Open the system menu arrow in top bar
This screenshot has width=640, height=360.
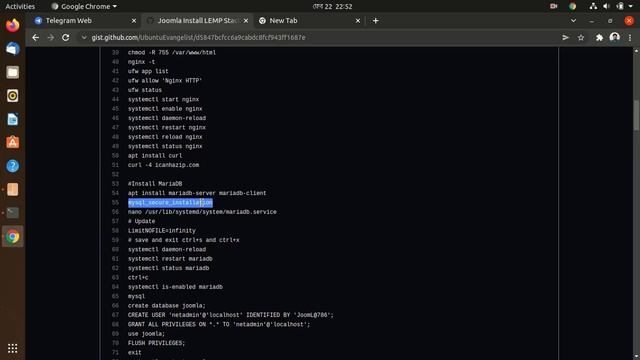coord(631,6)
